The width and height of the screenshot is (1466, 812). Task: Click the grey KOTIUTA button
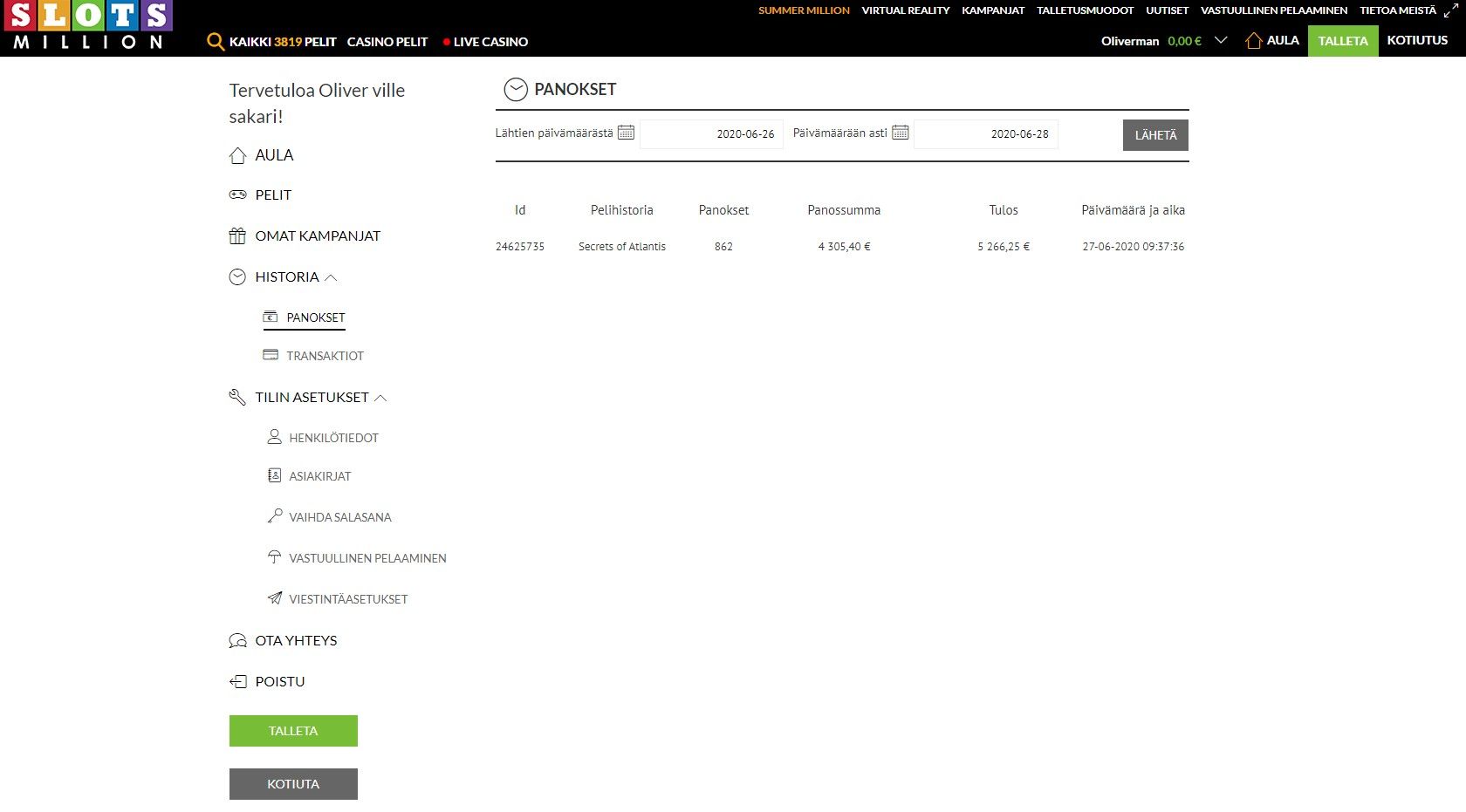click(293, 784)
